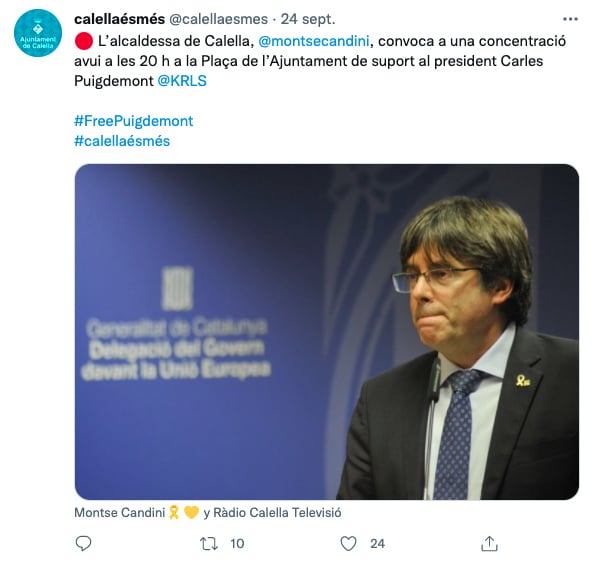Click the like count of 24
Screen dimensions: 593x563
[377, 544]
